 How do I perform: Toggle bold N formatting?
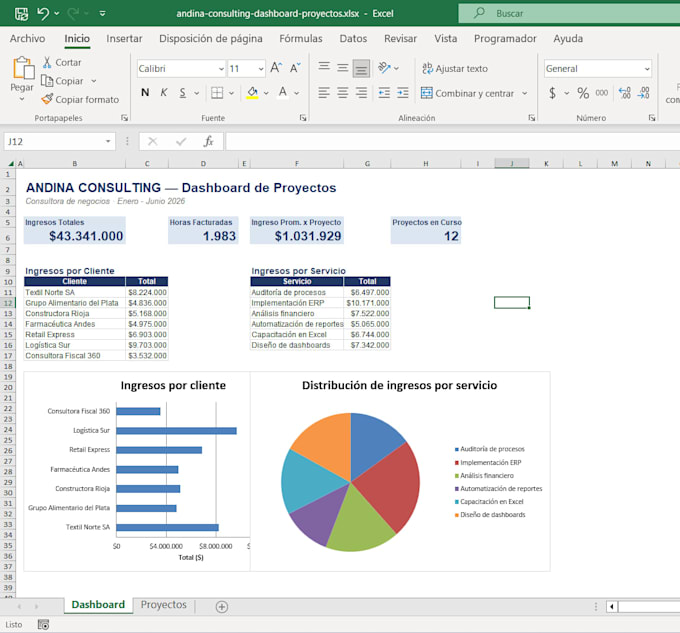point(145,92)
